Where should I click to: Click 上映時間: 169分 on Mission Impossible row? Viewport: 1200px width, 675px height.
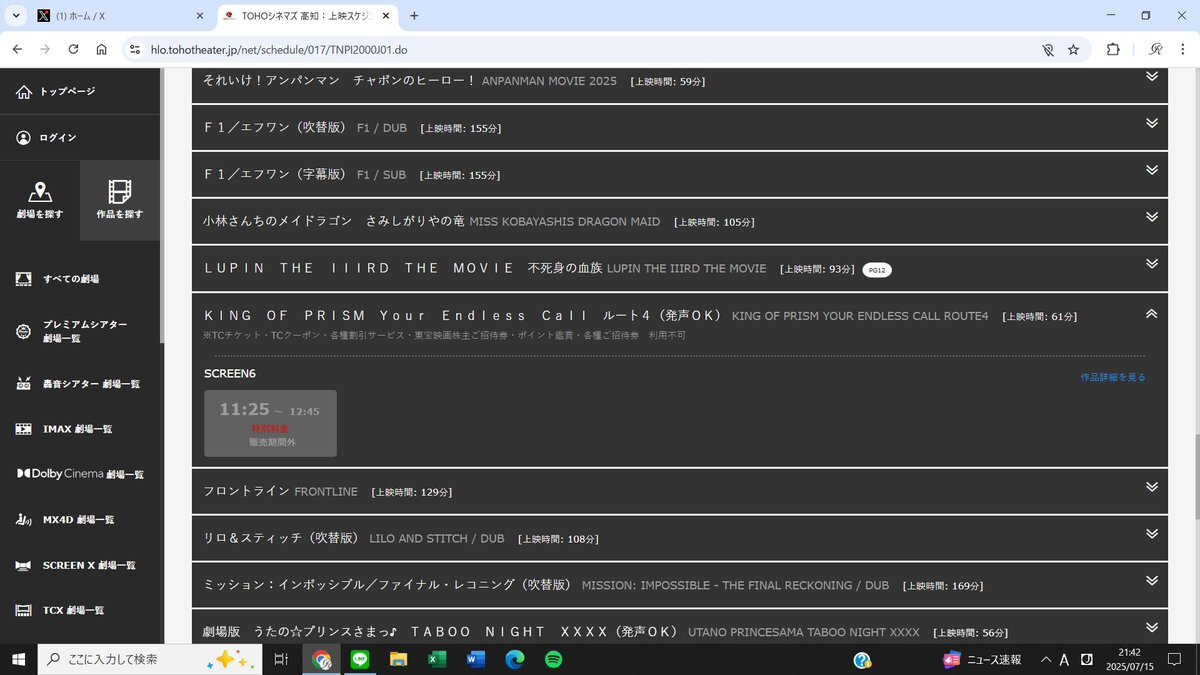pyautogui.click(x=943, y=586)
